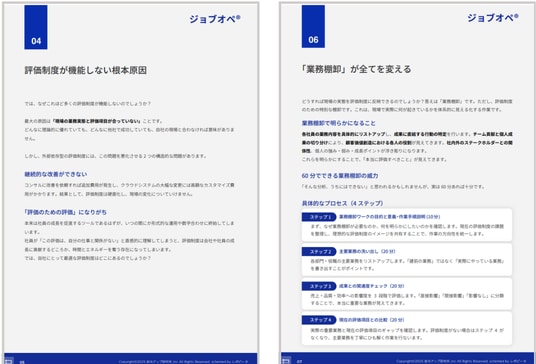The height and width of the screenshot is (364, 536).
Task: Select the blue 06 page number block
Action: [313, 26]
